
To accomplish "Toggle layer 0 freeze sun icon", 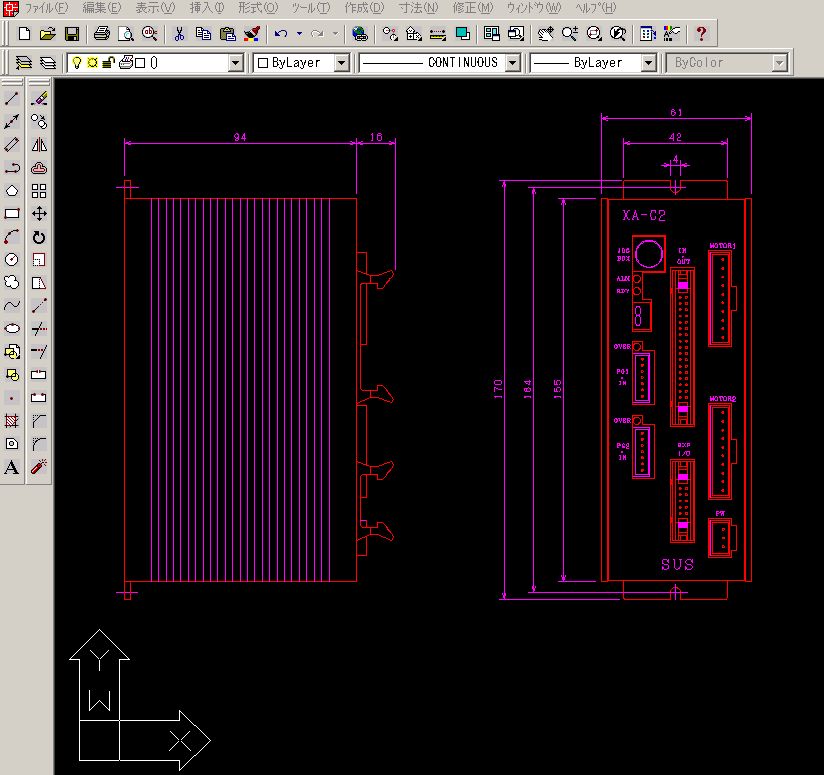I will pos(92,62).
